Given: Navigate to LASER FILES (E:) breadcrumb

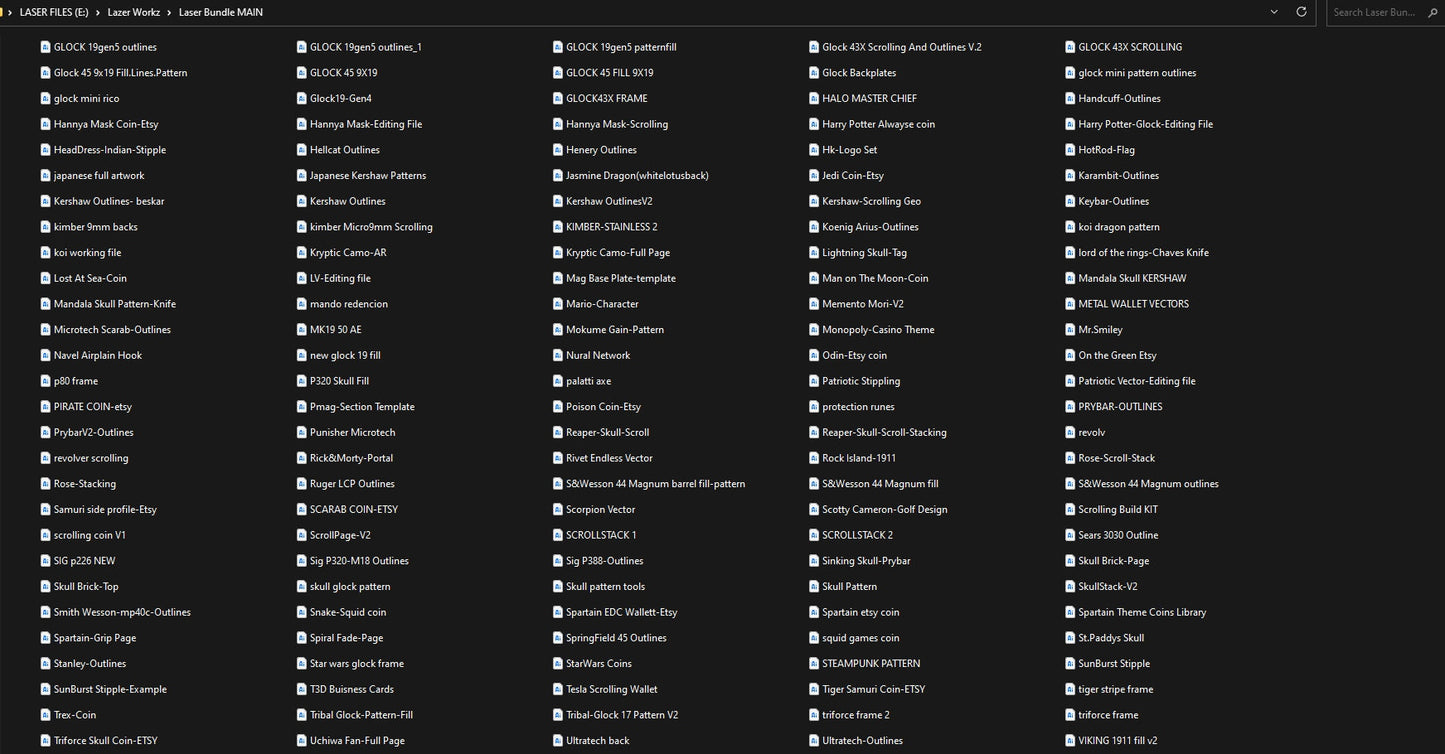Looking at the screenshot, I should tap(54, 12).
